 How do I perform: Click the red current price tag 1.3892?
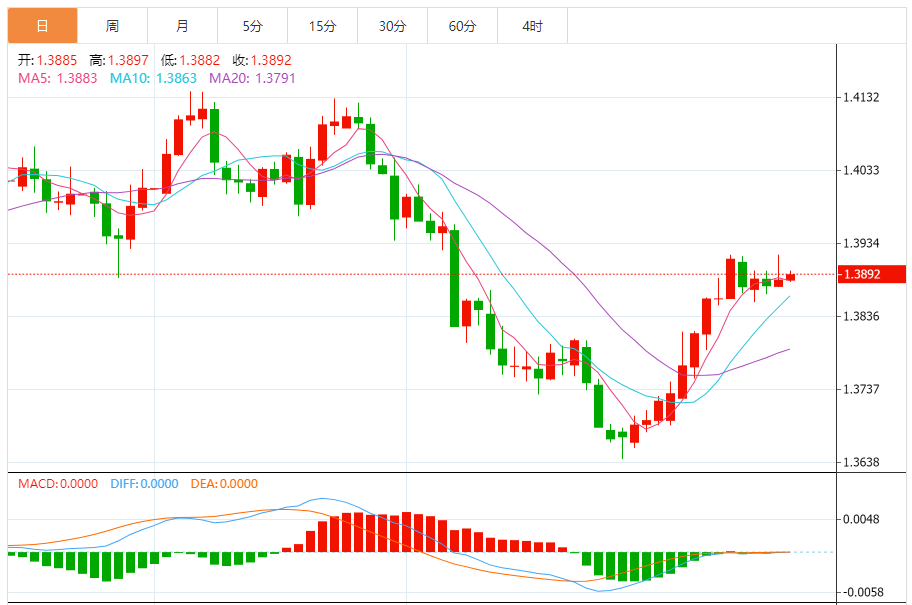pyautogui.click(x=861, y=274)
